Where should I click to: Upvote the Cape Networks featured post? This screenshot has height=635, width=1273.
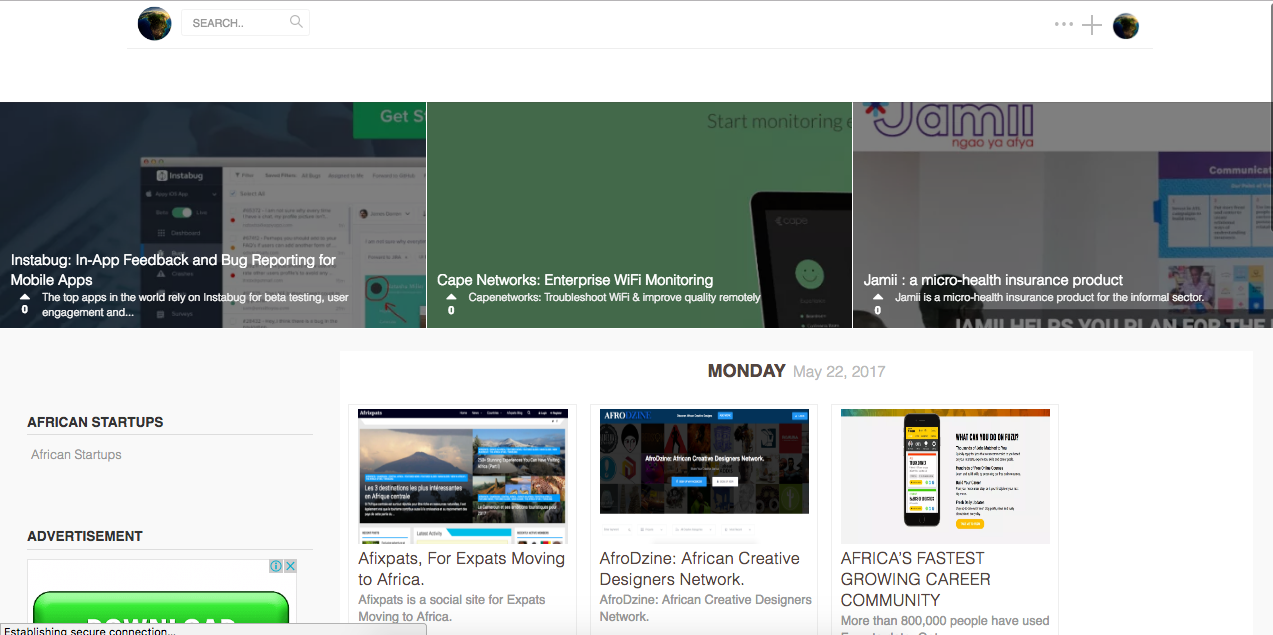451,298
